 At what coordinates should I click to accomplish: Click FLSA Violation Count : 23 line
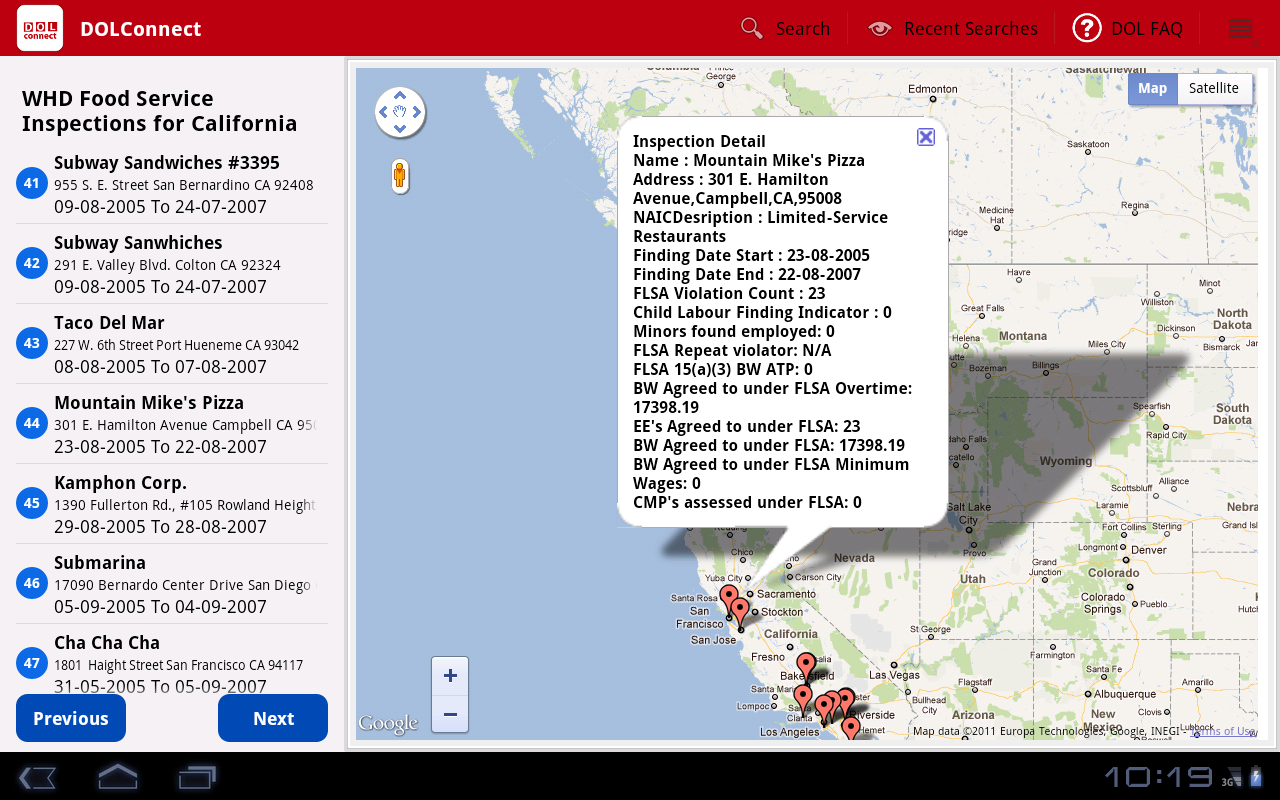click(729, 293)
